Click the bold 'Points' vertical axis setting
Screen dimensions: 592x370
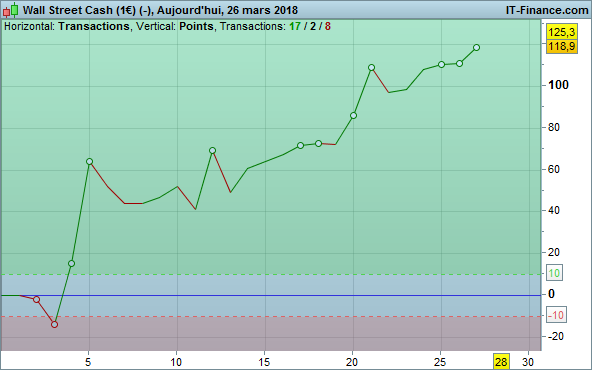point(196,26)
